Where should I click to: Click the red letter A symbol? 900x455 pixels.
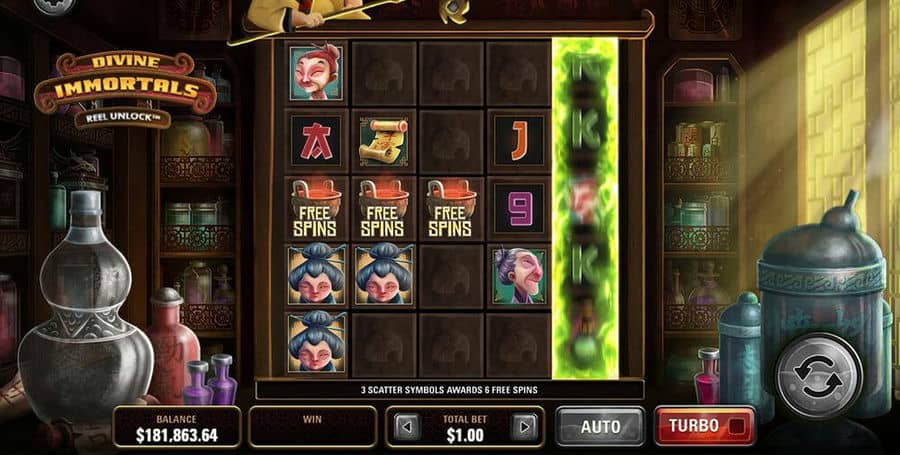coord(316,141)
